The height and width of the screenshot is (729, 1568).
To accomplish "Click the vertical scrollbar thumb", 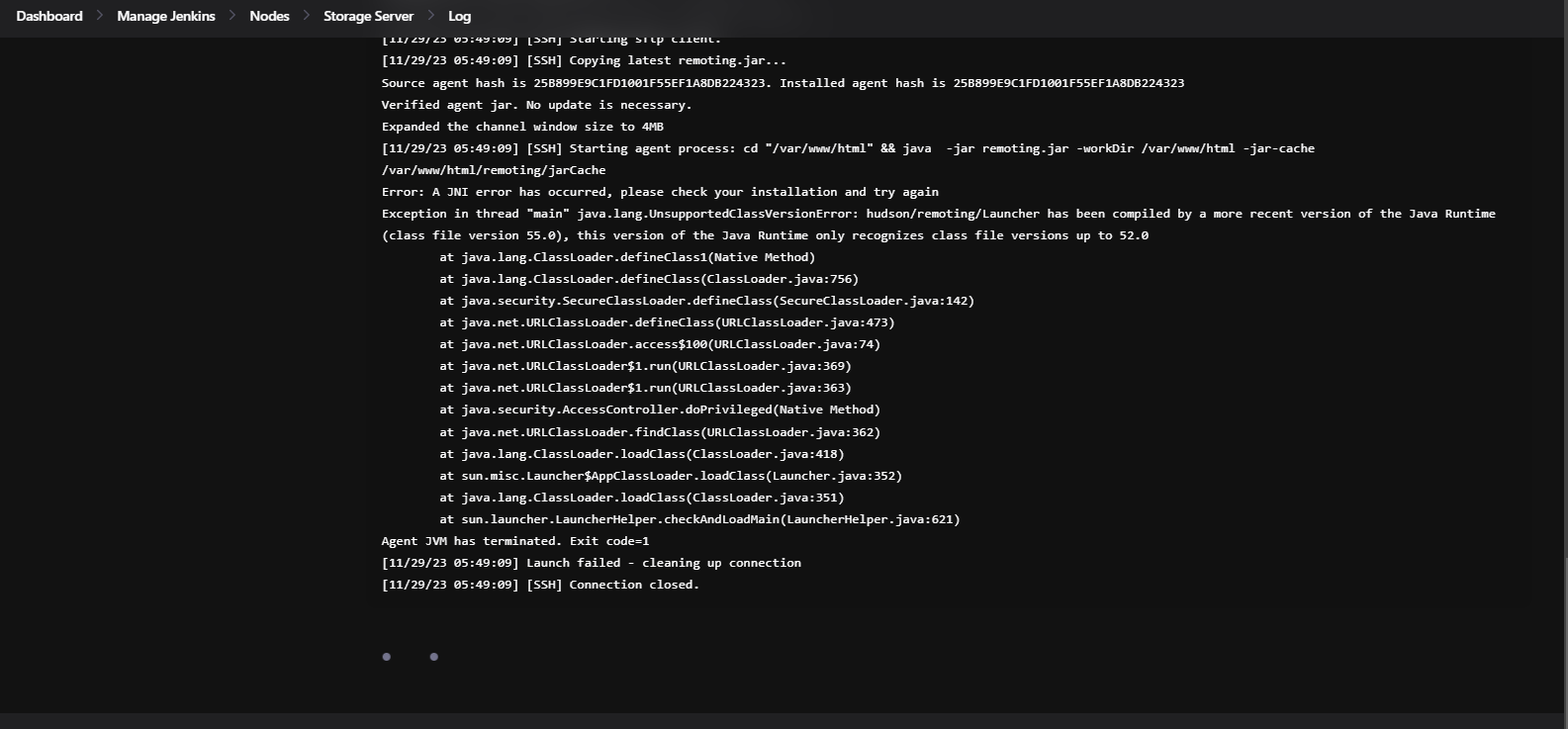I will (x=1564, y=633).
